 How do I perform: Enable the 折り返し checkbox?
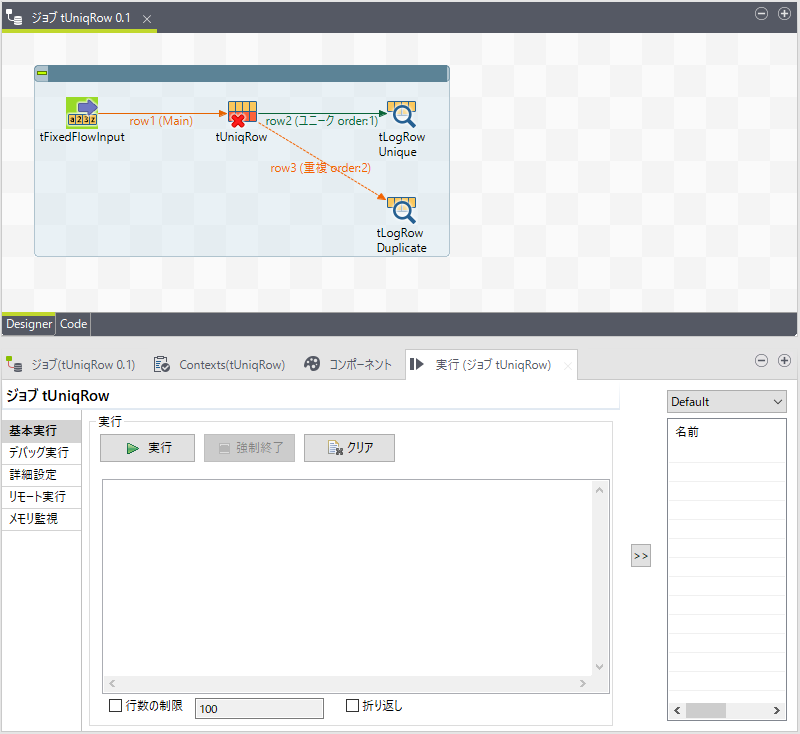pos(352,705)
